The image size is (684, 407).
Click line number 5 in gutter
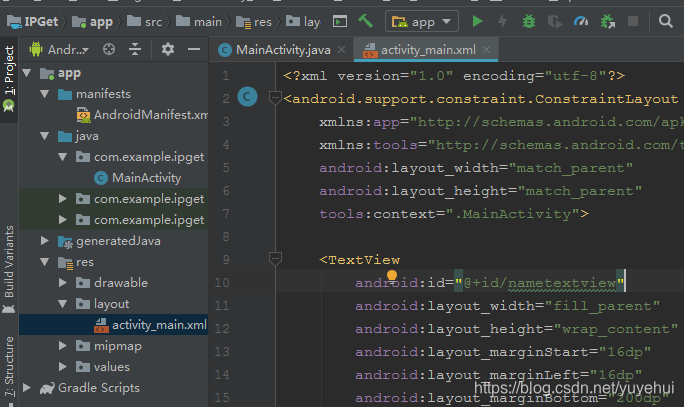pos(226,168)
